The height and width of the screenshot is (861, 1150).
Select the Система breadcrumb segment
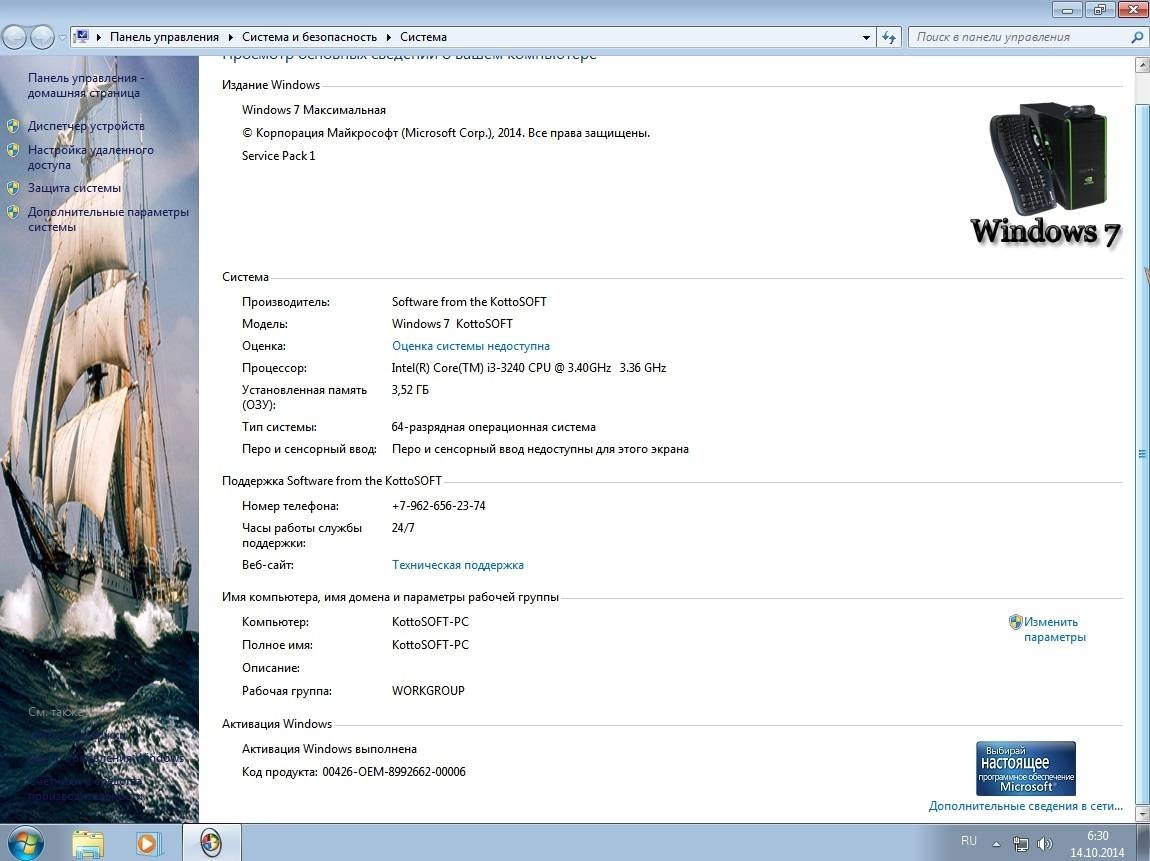pos(423,37)
